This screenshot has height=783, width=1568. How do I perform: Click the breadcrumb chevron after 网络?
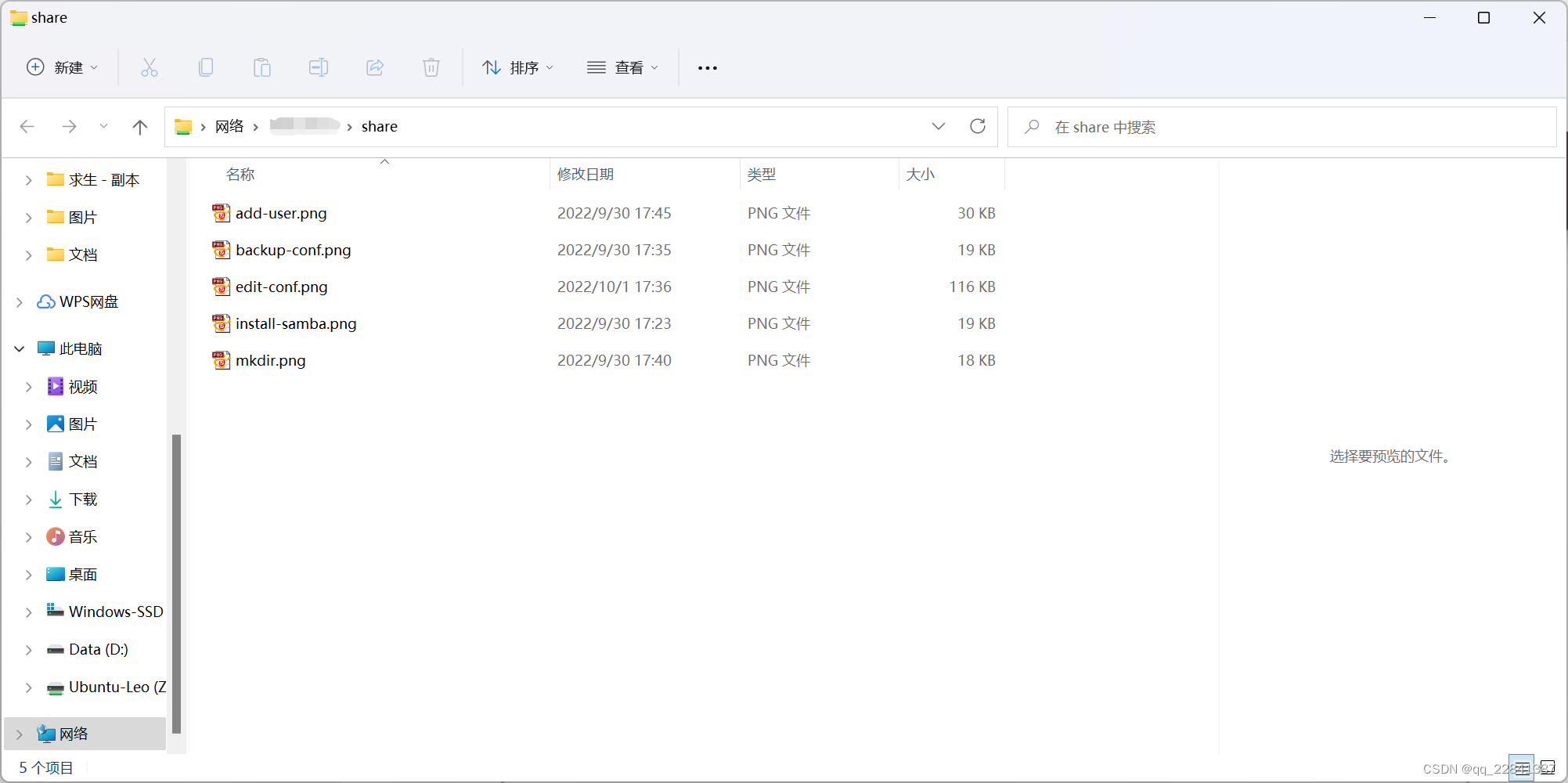(x=256, y=127)
